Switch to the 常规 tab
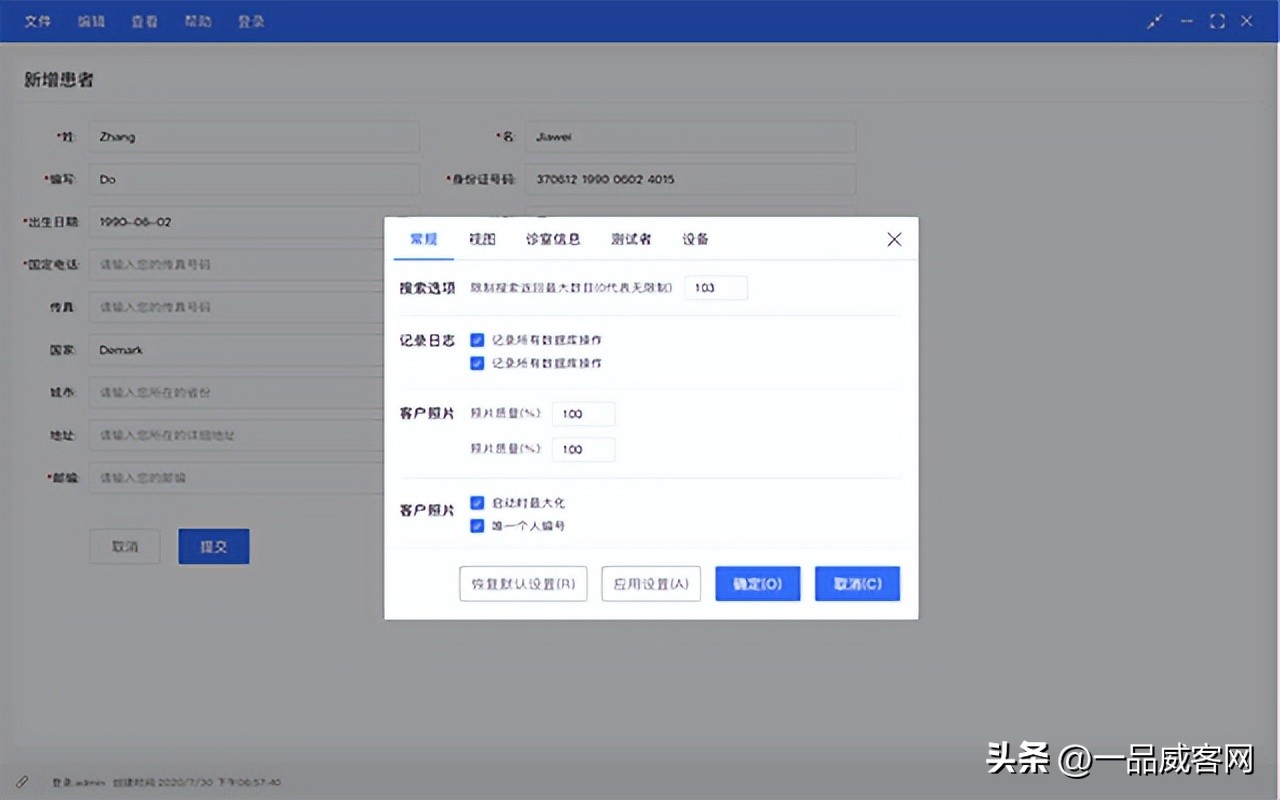 424,239
